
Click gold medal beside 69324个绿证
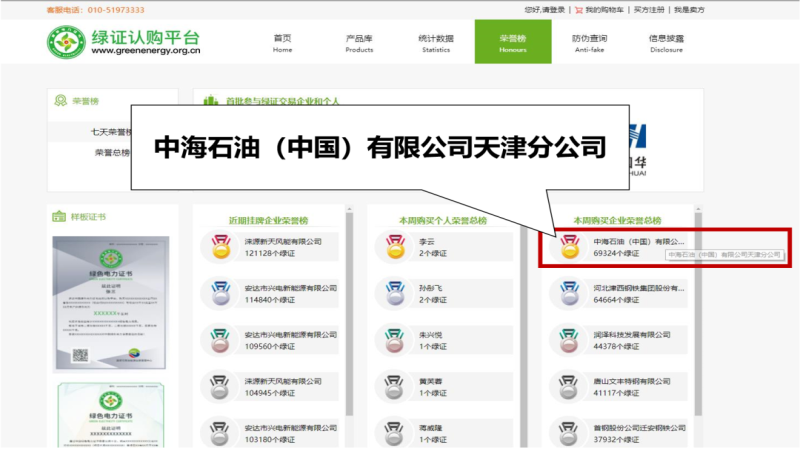coord(570,246)
